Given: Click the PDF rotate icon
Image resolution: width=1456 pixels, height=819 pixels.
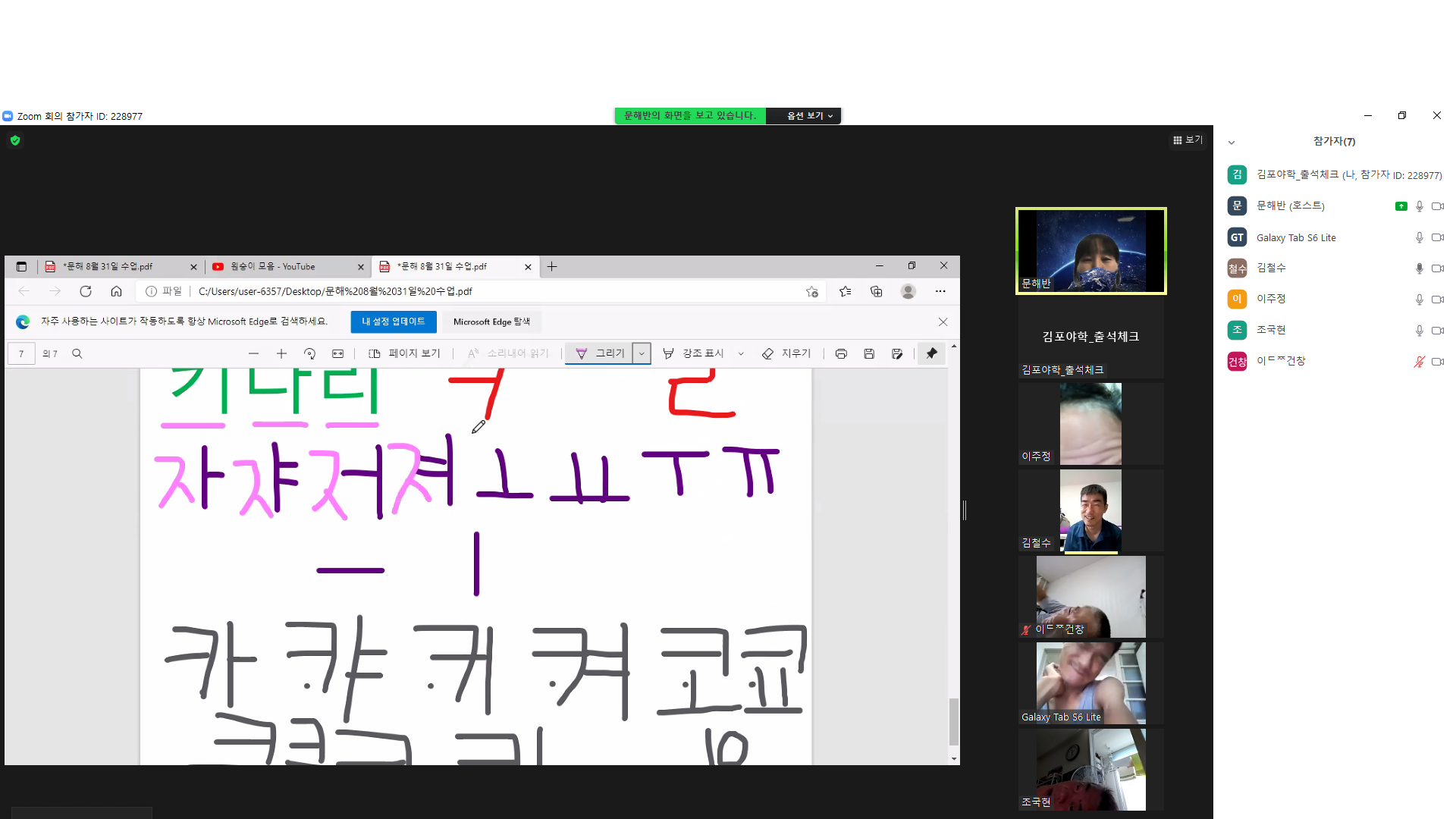Looking at the screenshot, I should [309, 353].
